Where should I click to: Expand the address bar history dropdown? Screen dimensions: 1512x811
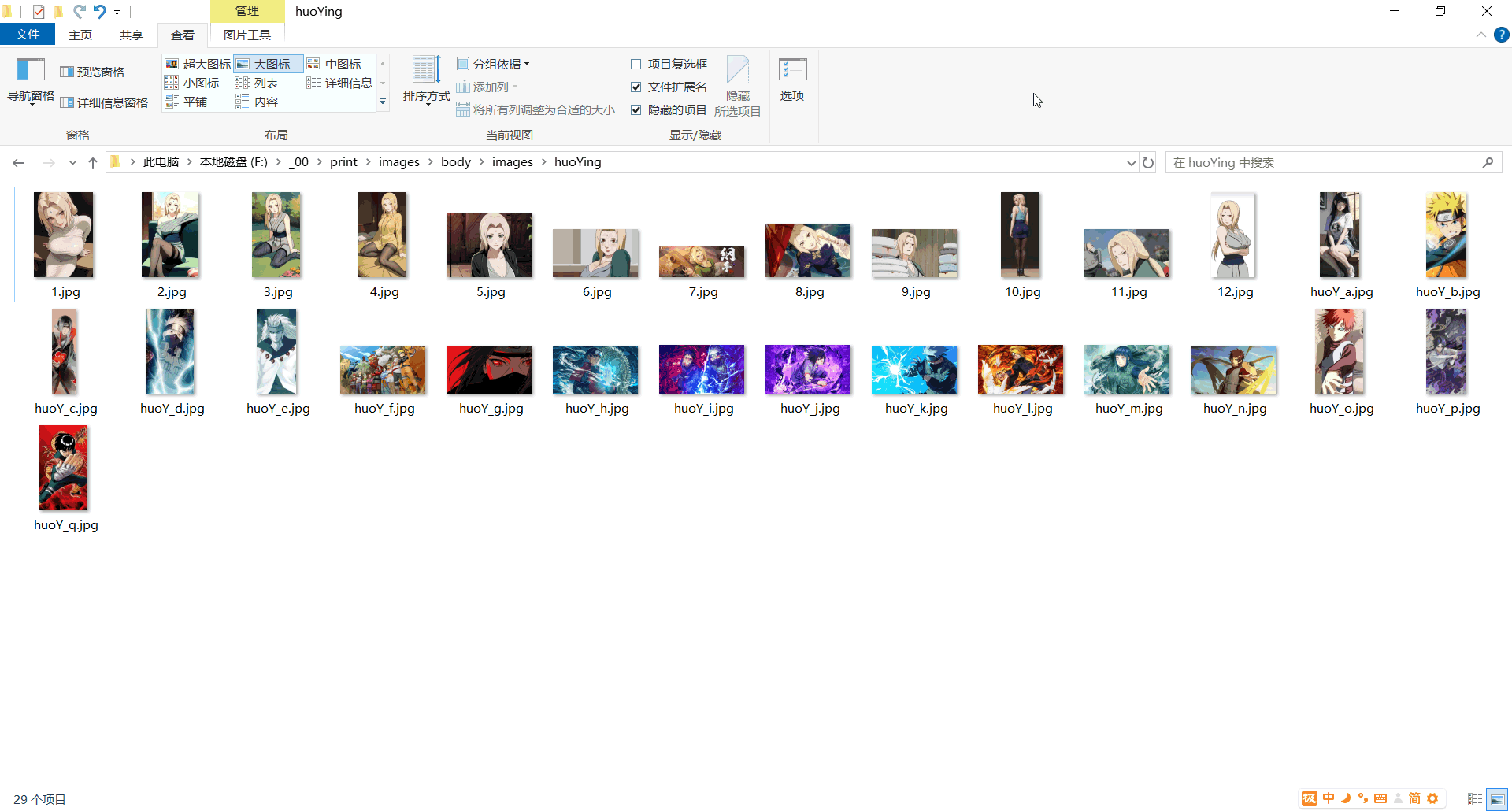click(1131, 163)
